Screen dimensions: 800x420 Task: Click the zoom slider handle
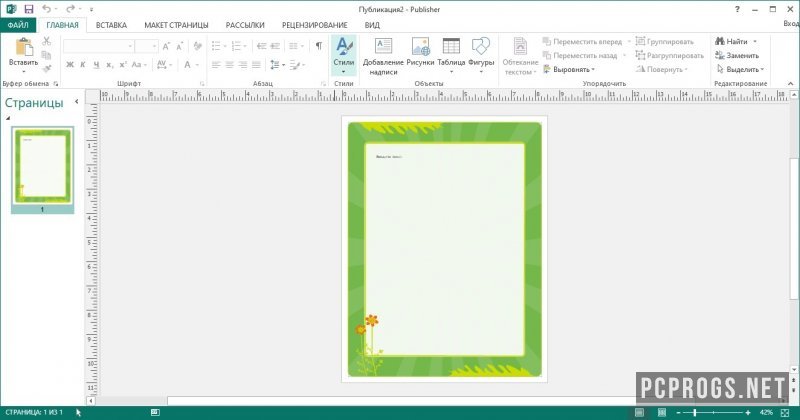695,412
